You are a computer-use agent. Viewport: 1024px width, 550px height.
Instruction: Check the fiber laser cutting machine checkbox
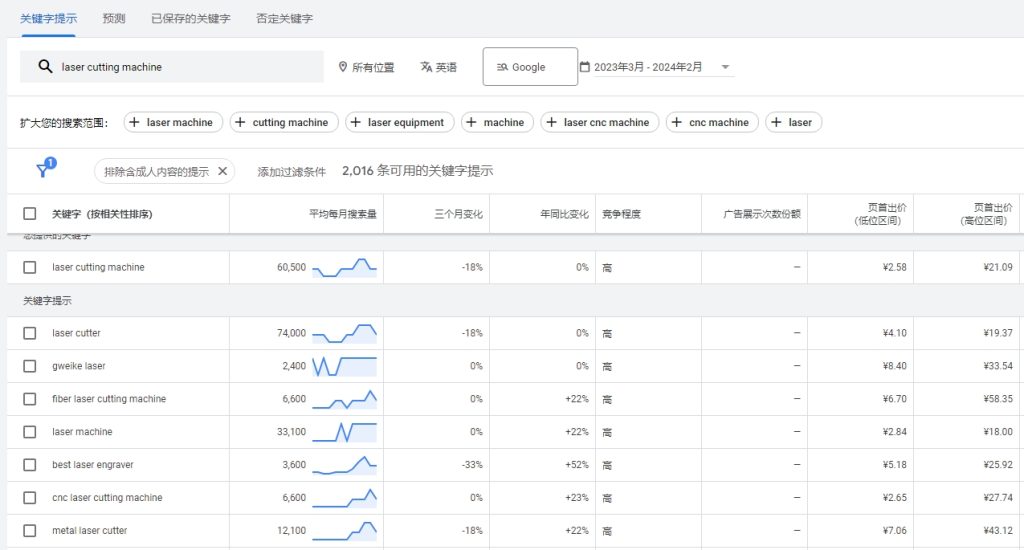pos(29,399)
